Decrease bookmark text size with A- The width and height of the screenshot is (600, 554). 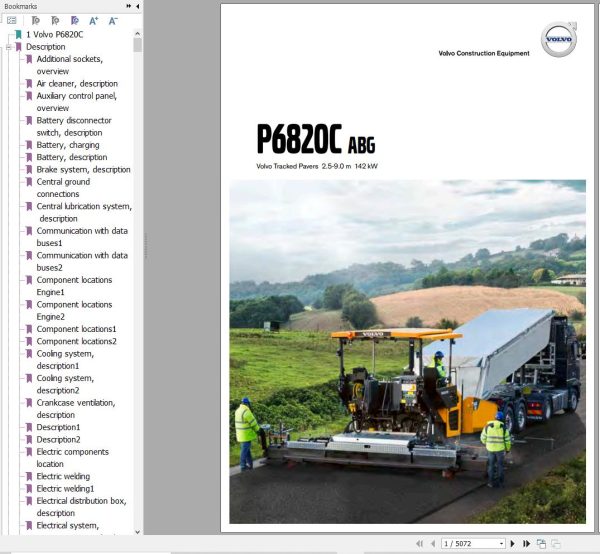coord(113,21)
